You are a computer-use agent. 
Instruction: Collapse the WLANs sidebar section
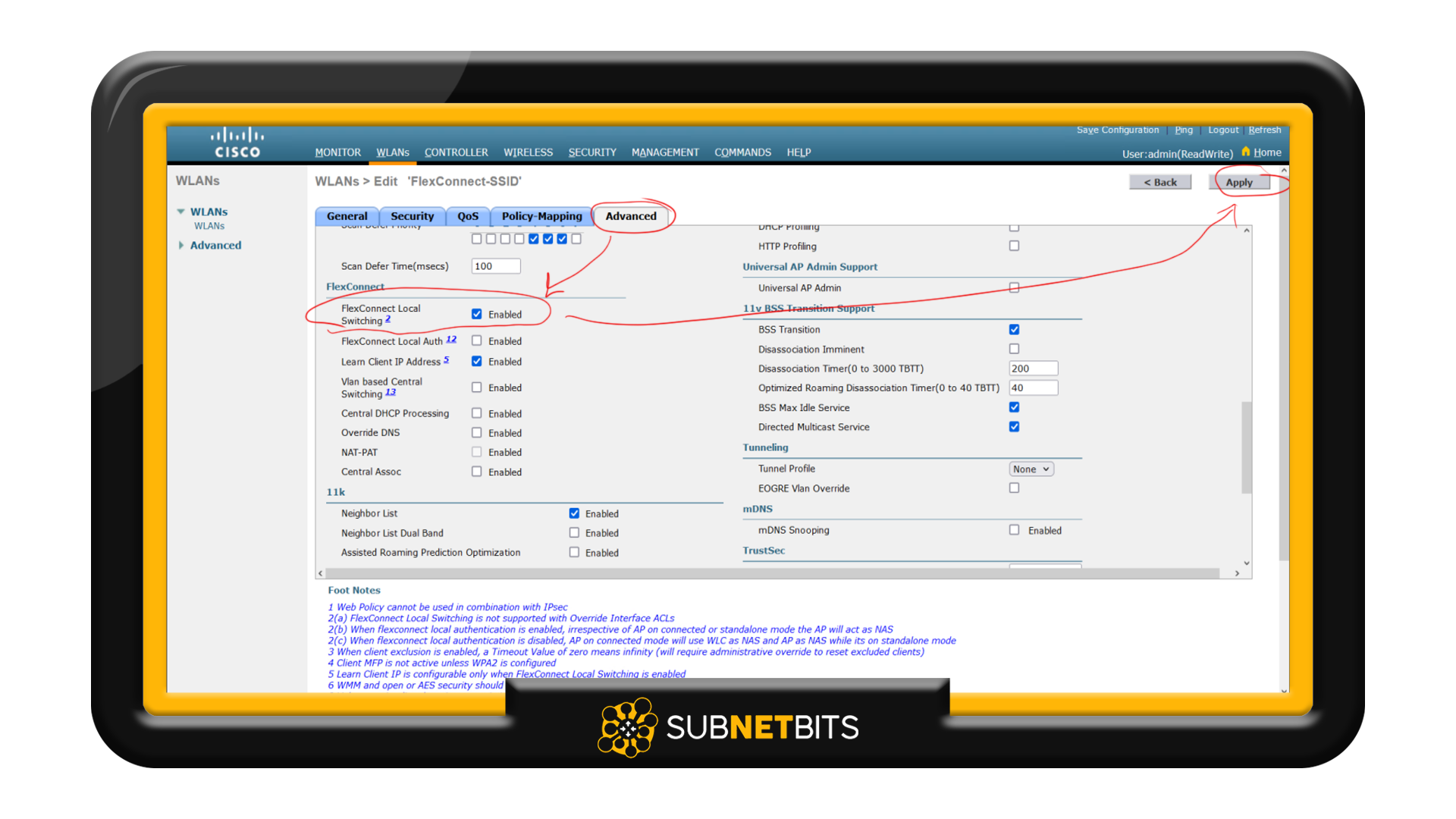(180, 212)
